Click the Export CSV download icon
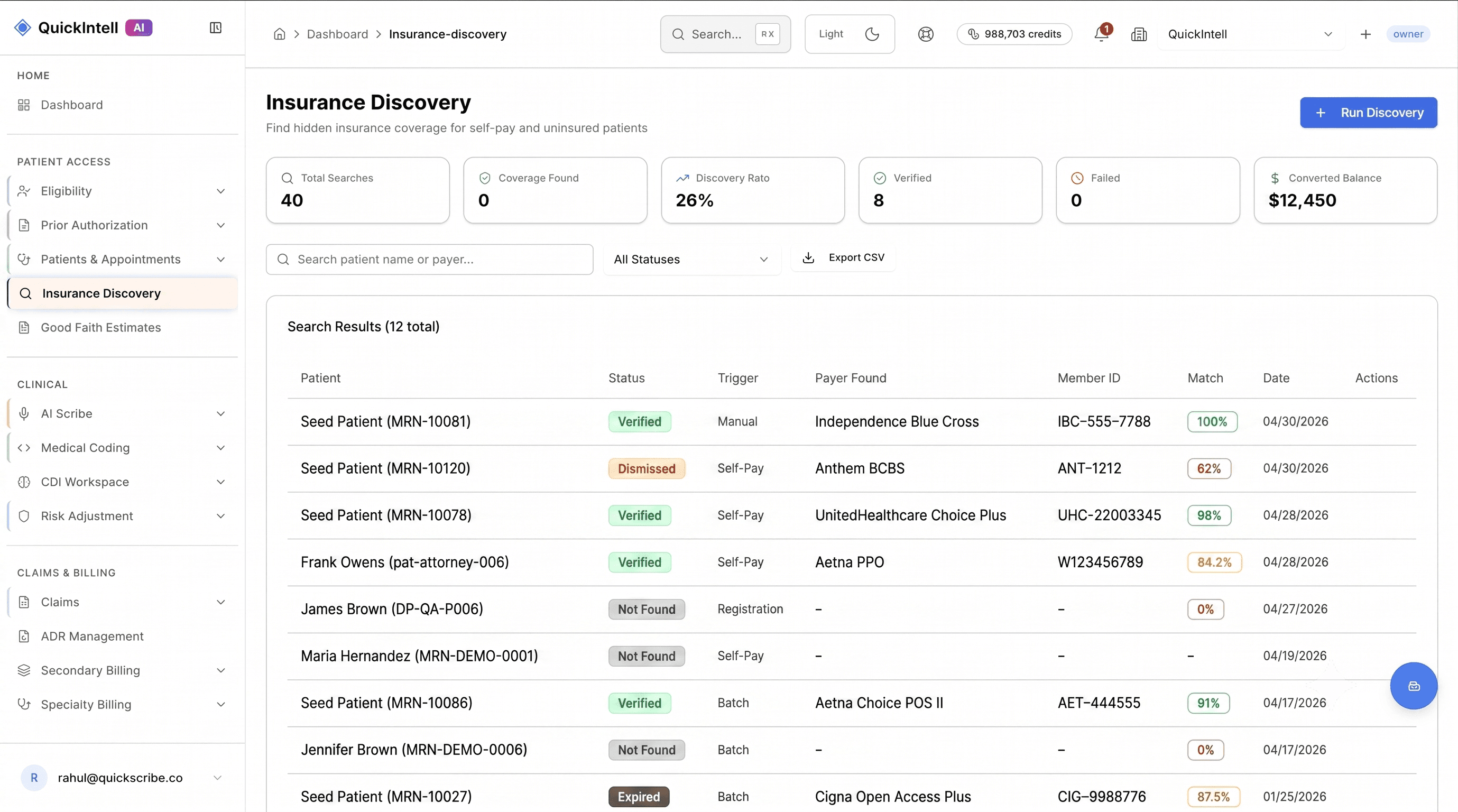The height and width of the screenshot is (812, 1458). pos(809,257)
